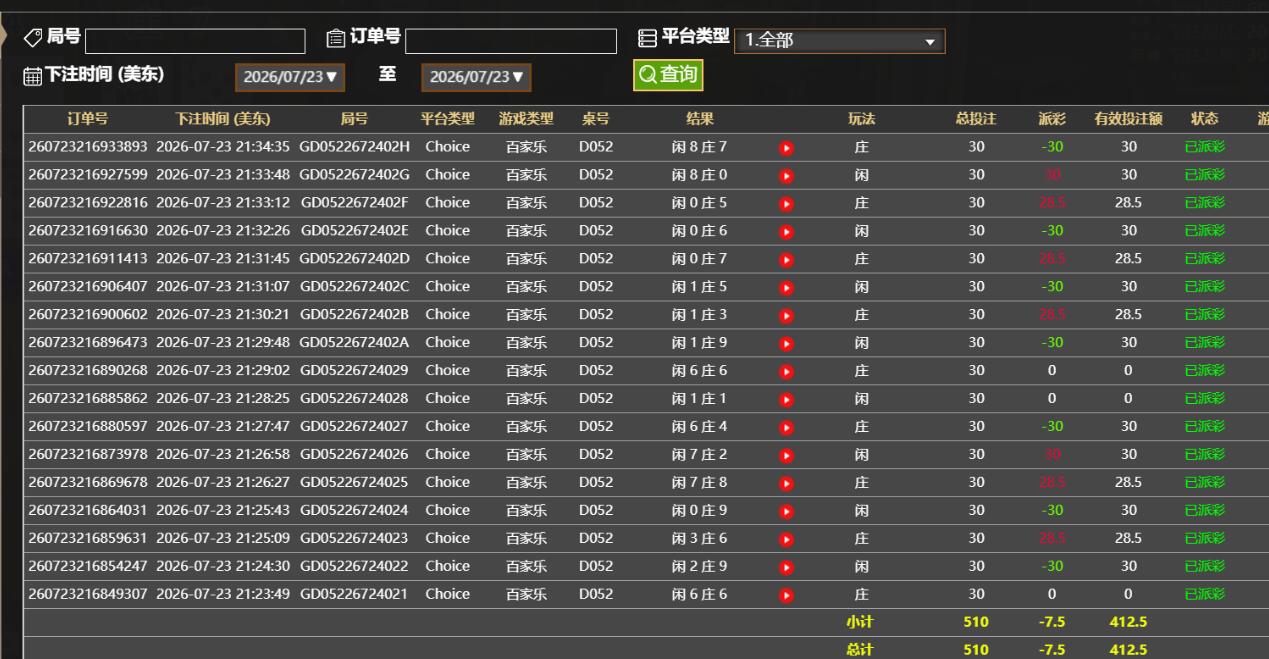Click 已派彩 status of order 260723216933893
1269x659 pixels.
[x=1204, y=147]
